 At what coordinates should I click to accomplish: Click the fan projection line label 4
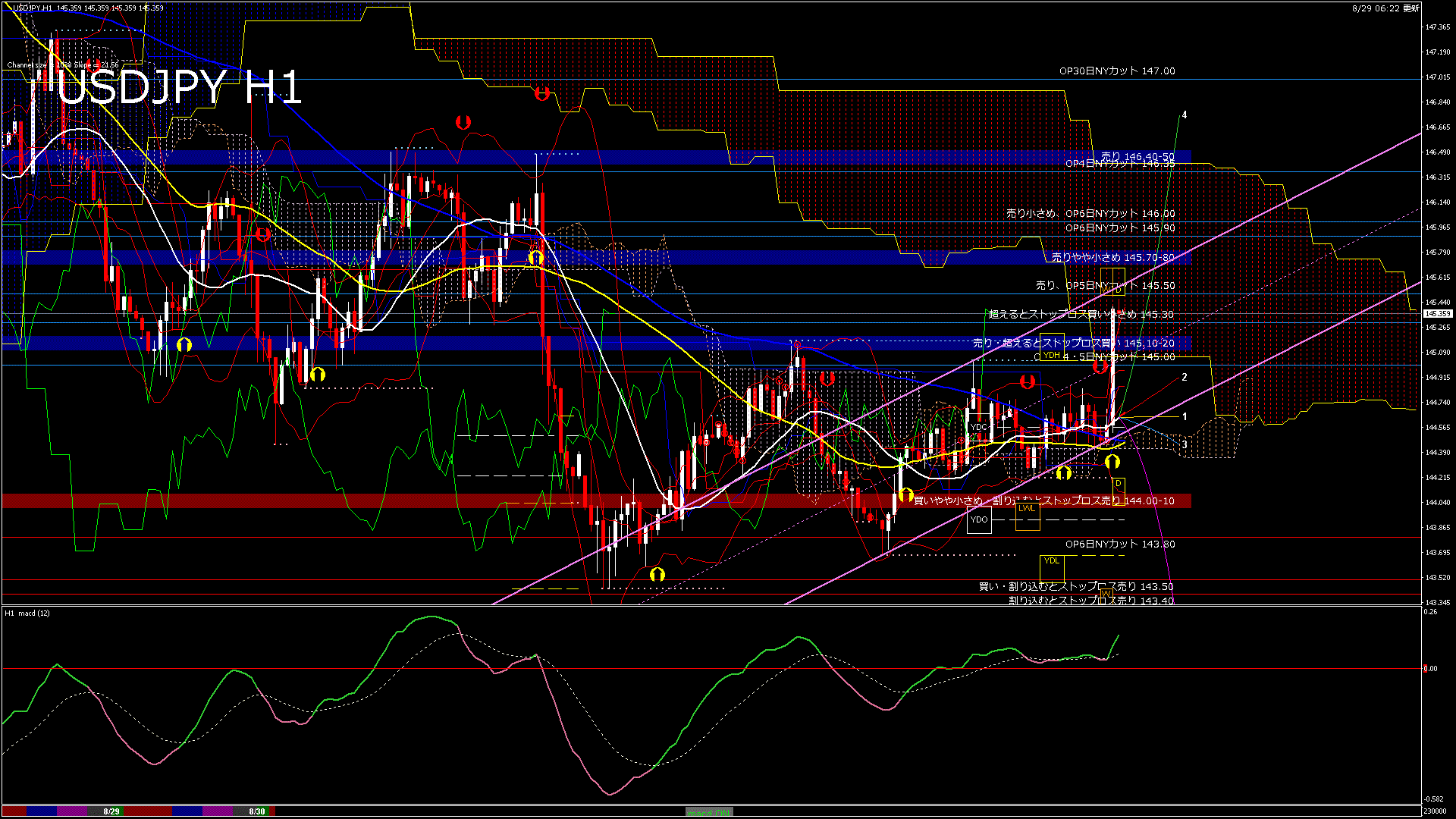tap(1184, 115)
